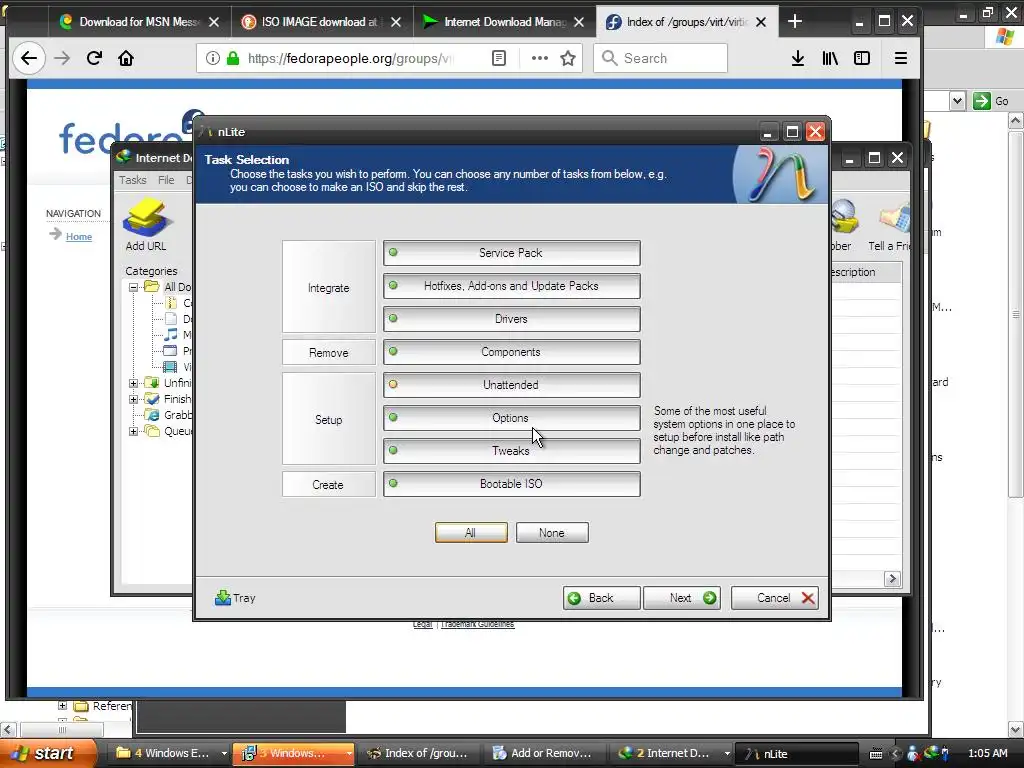Expand the References folder in tree
Viewport: 1024px width, 768px height.
pos(63,705)
